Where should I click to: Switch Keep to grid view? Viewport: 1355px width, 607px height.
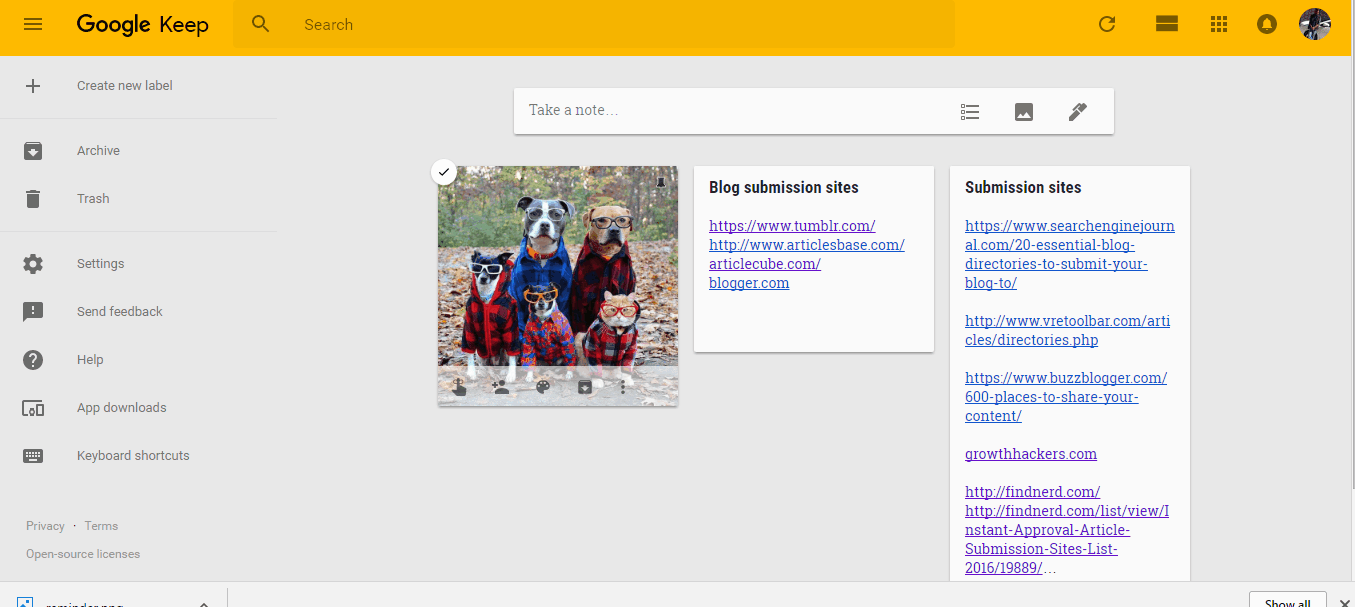pyautogui.click(x=1166, y=24)
